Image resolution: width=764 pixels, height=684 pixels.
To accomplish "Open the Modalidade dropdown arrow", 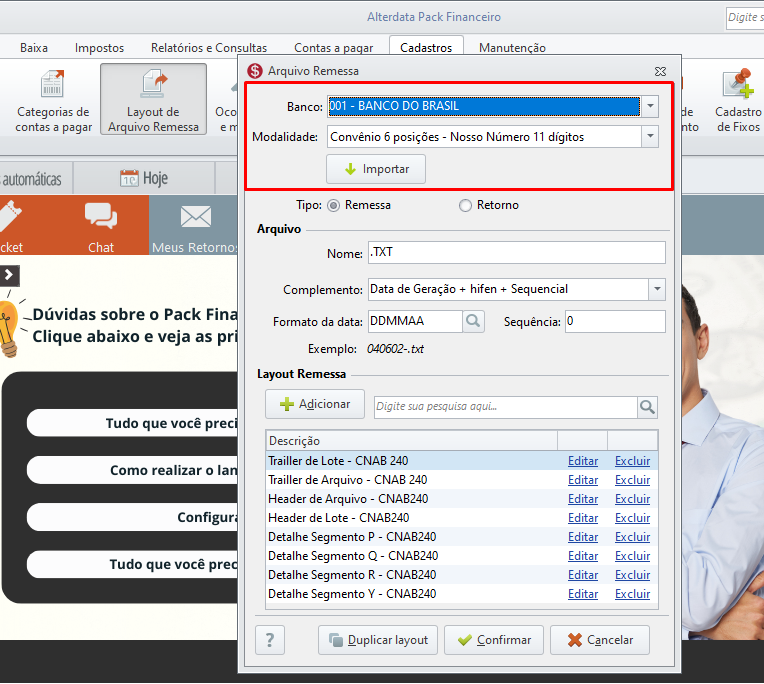I will (x=650, y=136).
